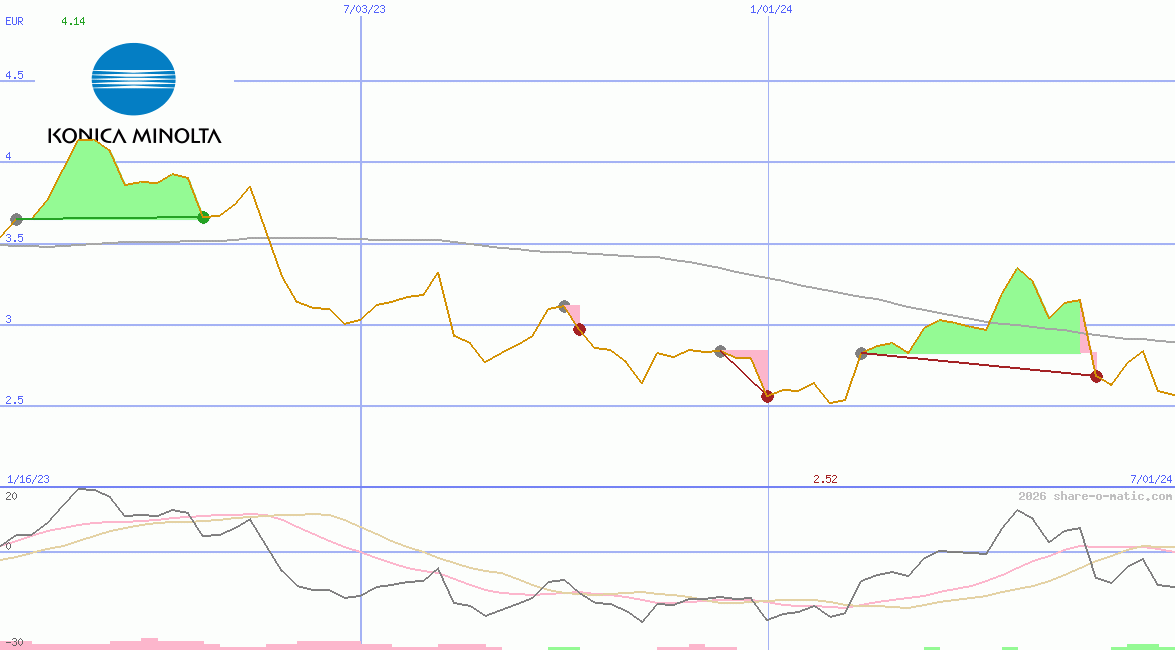The height and width of the screenshot is (650, 1175).
Task: Click the red marker at the 2.52 low point
Action: coord(767,396)
